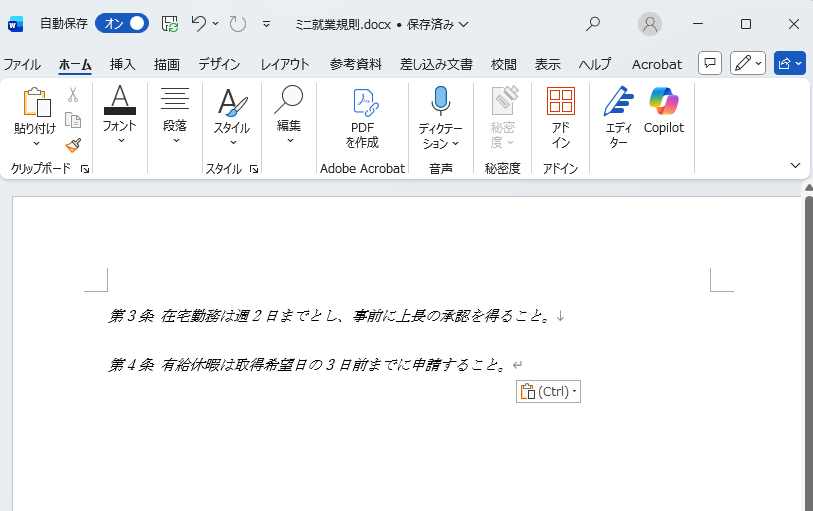Open Customize Quick Access Toolbar dropdown
The height and width of the screenshot is (511, 813).
click(x=267, y=24)
